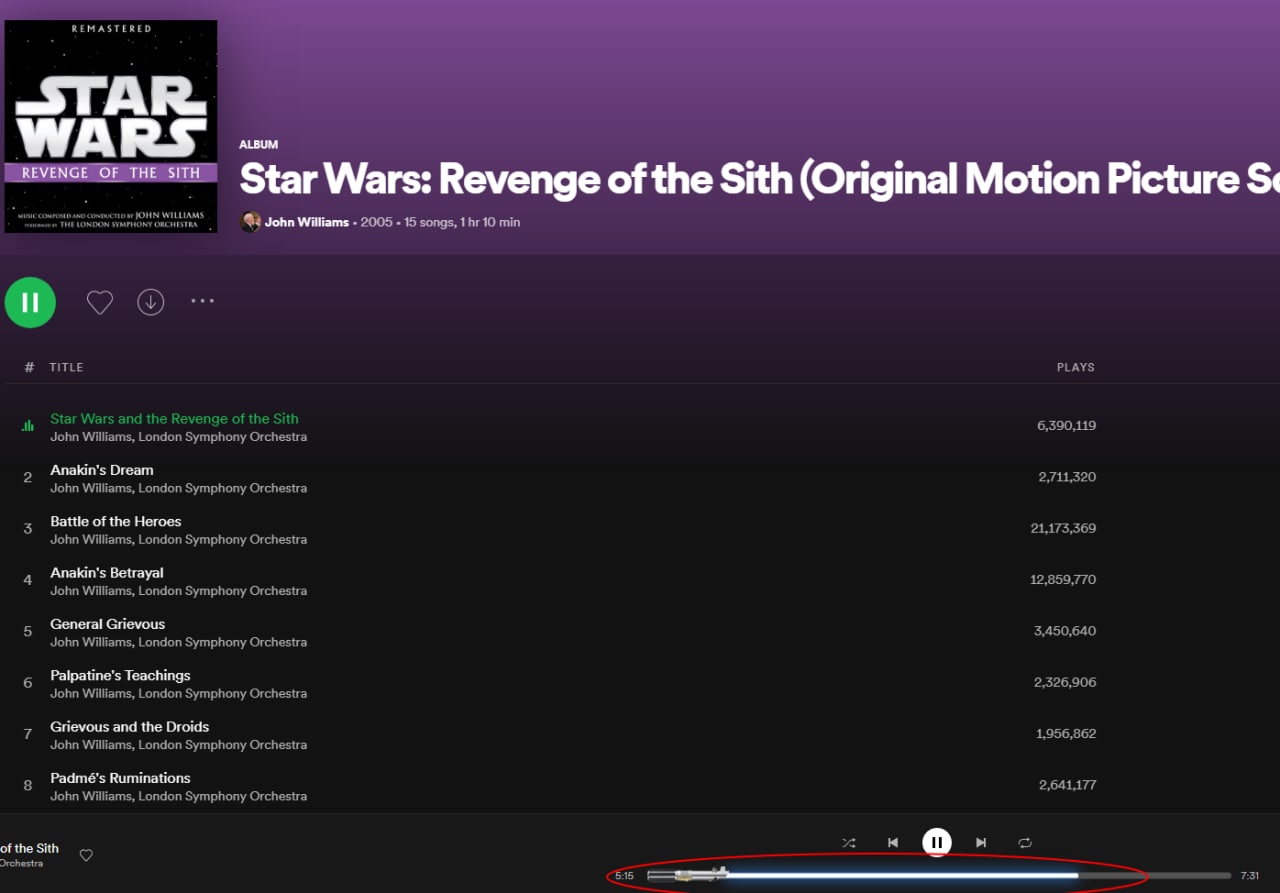
Task: Open the John Williams artist link in the header
Action: [x=307, y=222]
